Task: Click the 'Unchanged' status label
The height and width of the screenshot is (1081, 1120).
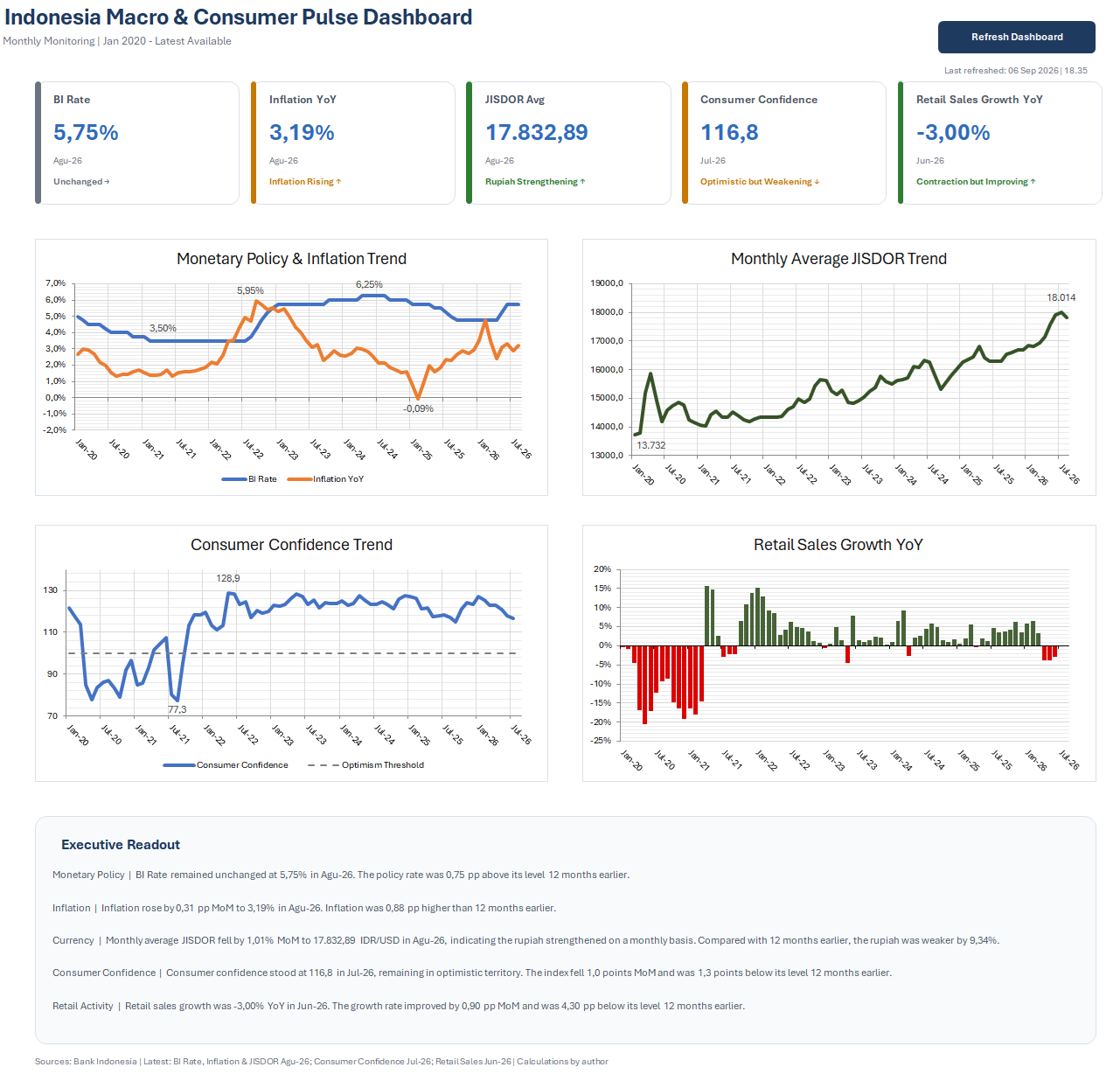Action: click(81, 182)
